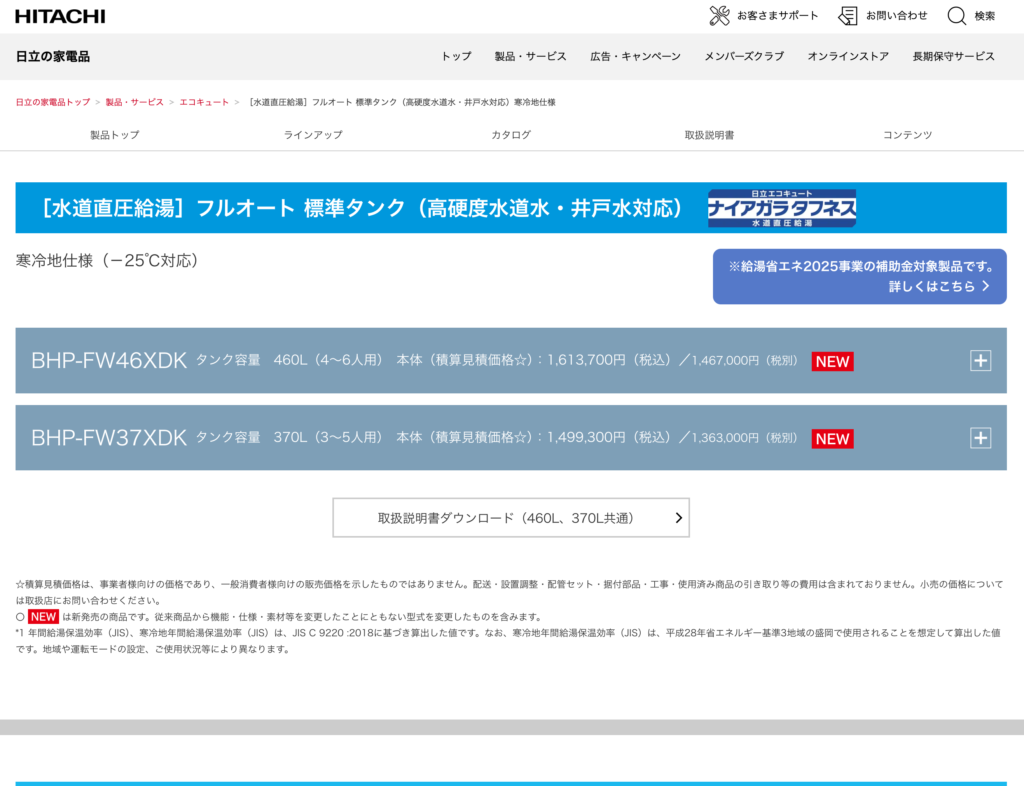
Task: Switch to the ラインアップ tab
Action: (313, 135)
